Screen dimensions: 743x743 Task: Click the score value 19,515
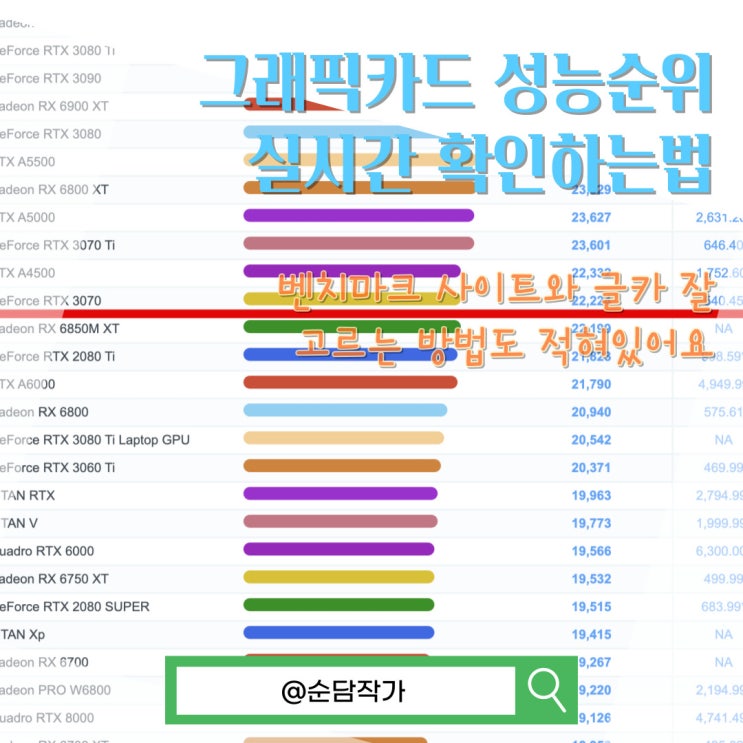tap(591, 607)
